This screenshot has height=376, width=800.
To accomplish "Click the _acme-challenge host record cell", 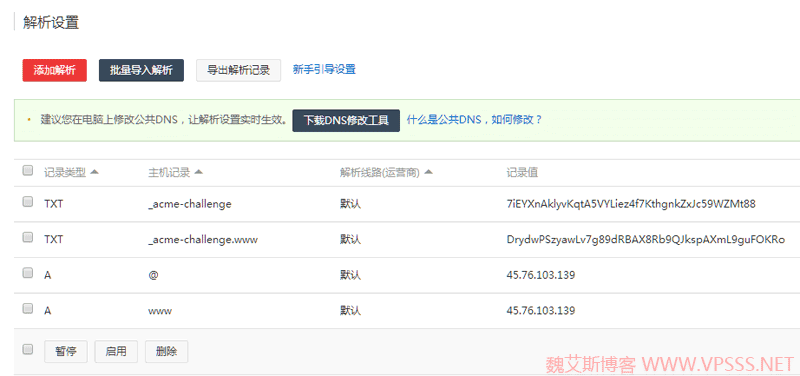I will click(x=189, y=204).
